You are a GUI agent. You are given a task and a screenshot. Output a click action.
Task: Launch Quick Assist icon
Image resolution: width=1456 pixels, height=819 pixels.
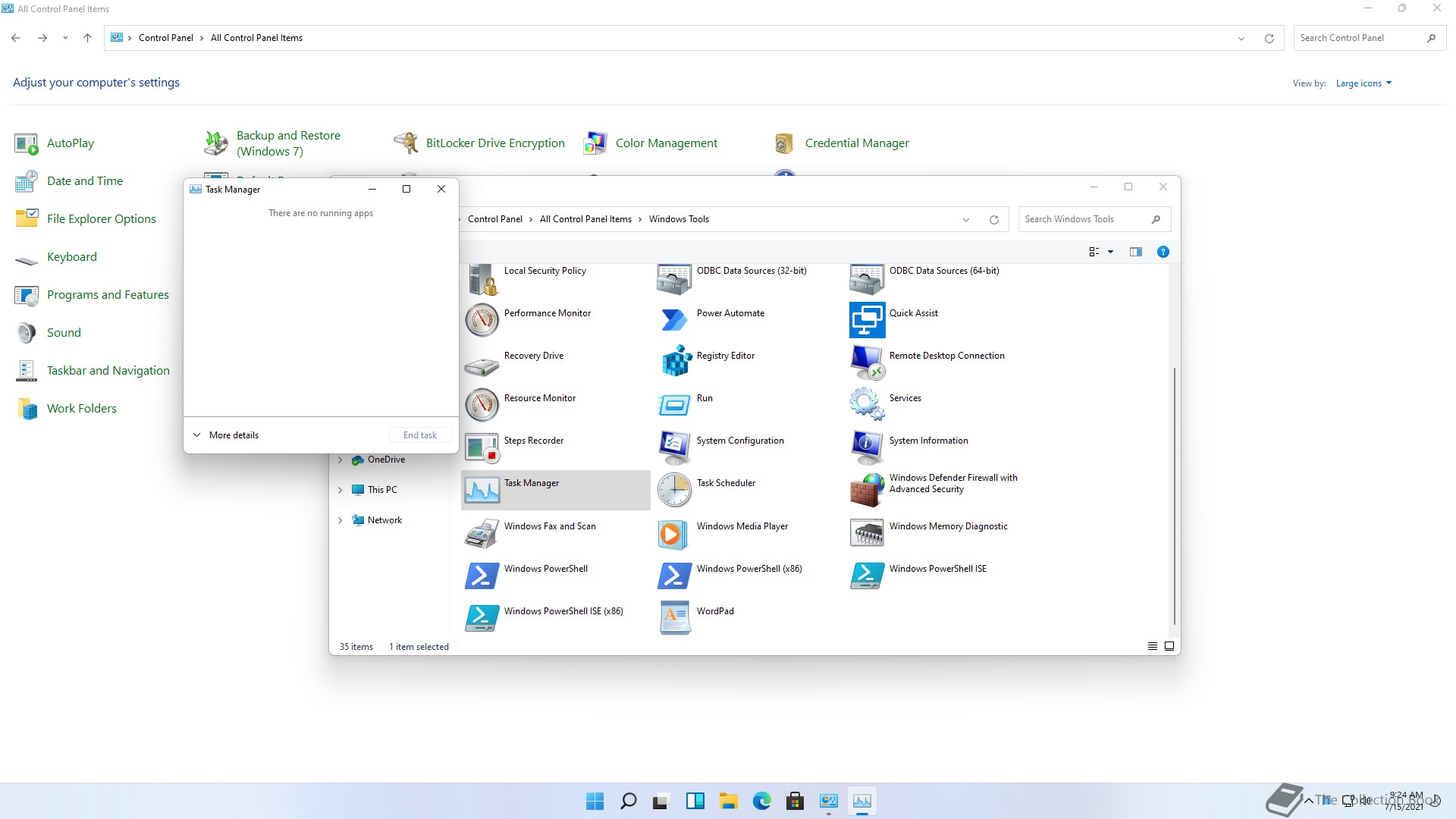pyautogui.click(x=868, y=320)
